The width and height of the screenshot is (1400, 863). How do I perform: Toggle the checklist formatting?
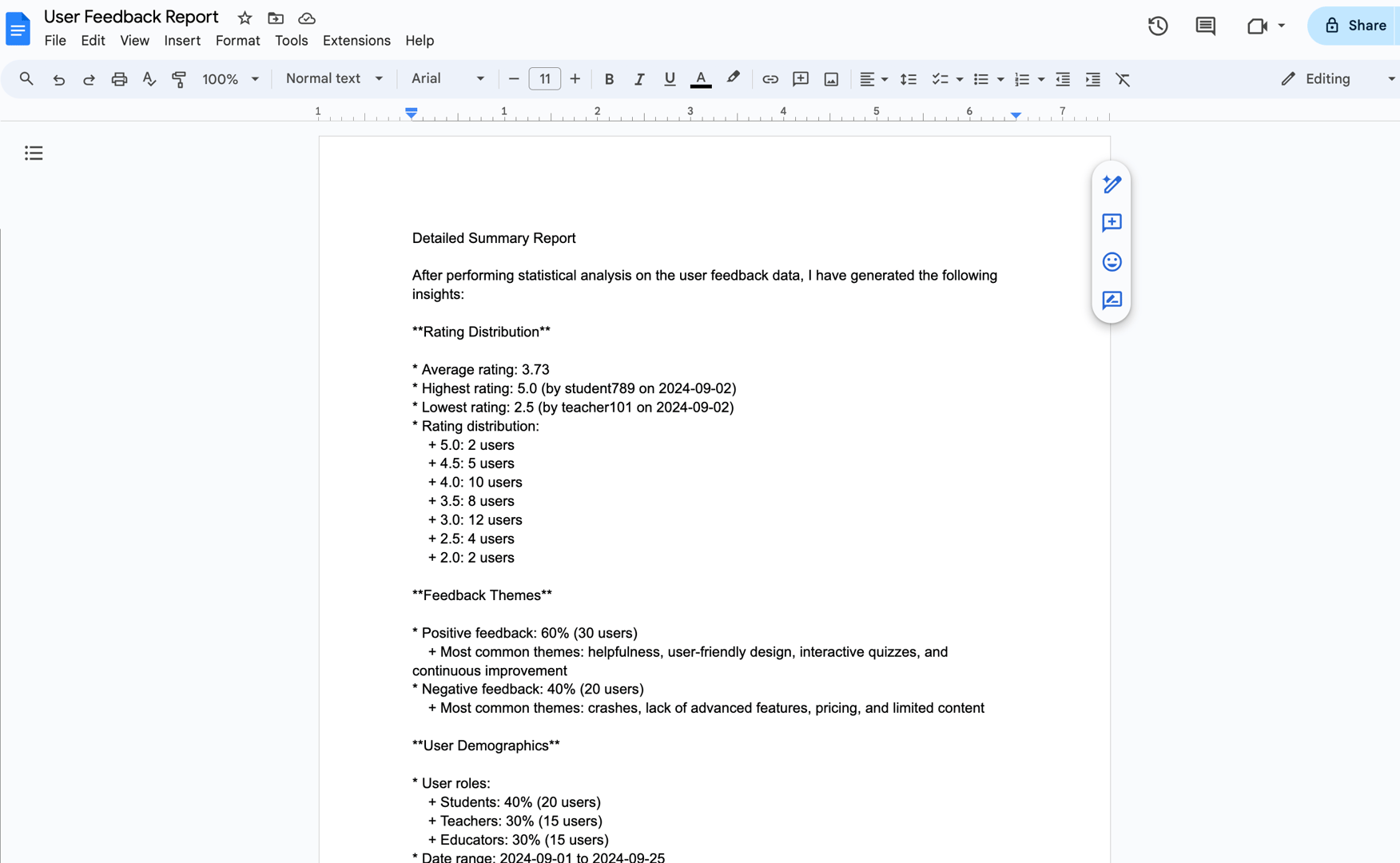point(940,79)
